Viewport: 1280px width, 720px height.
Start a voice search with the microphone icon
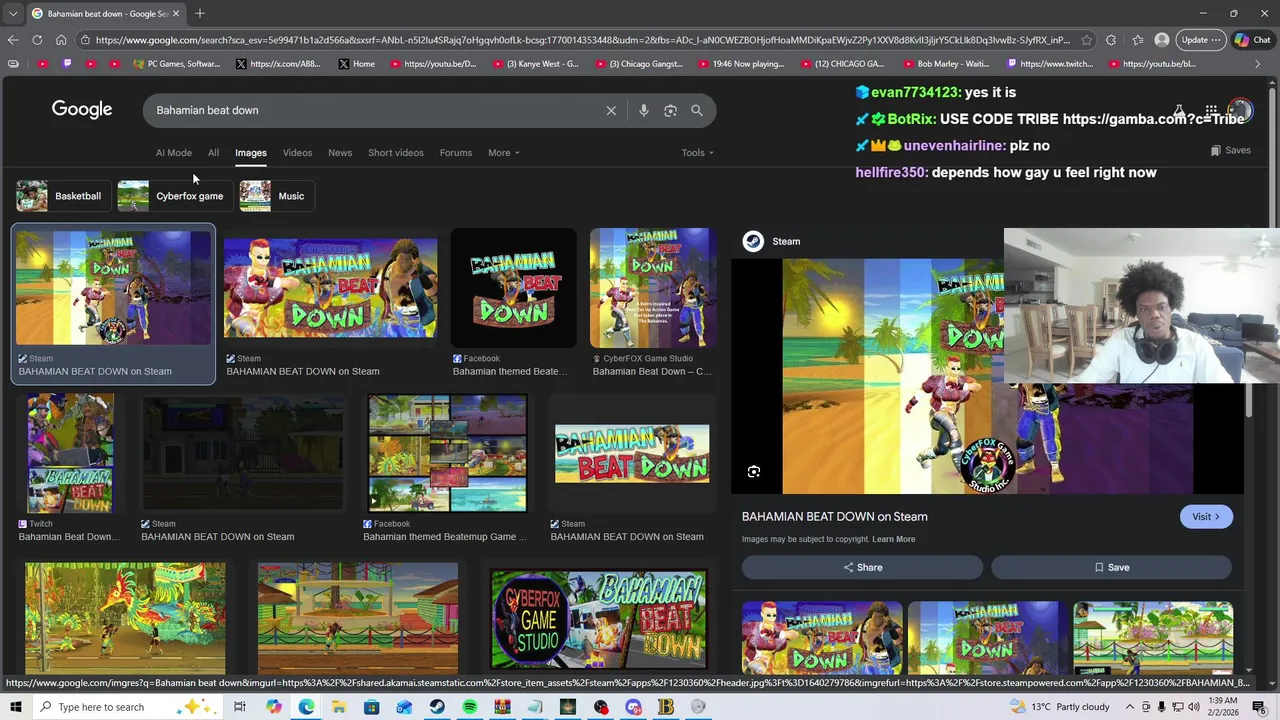point(644,110)
